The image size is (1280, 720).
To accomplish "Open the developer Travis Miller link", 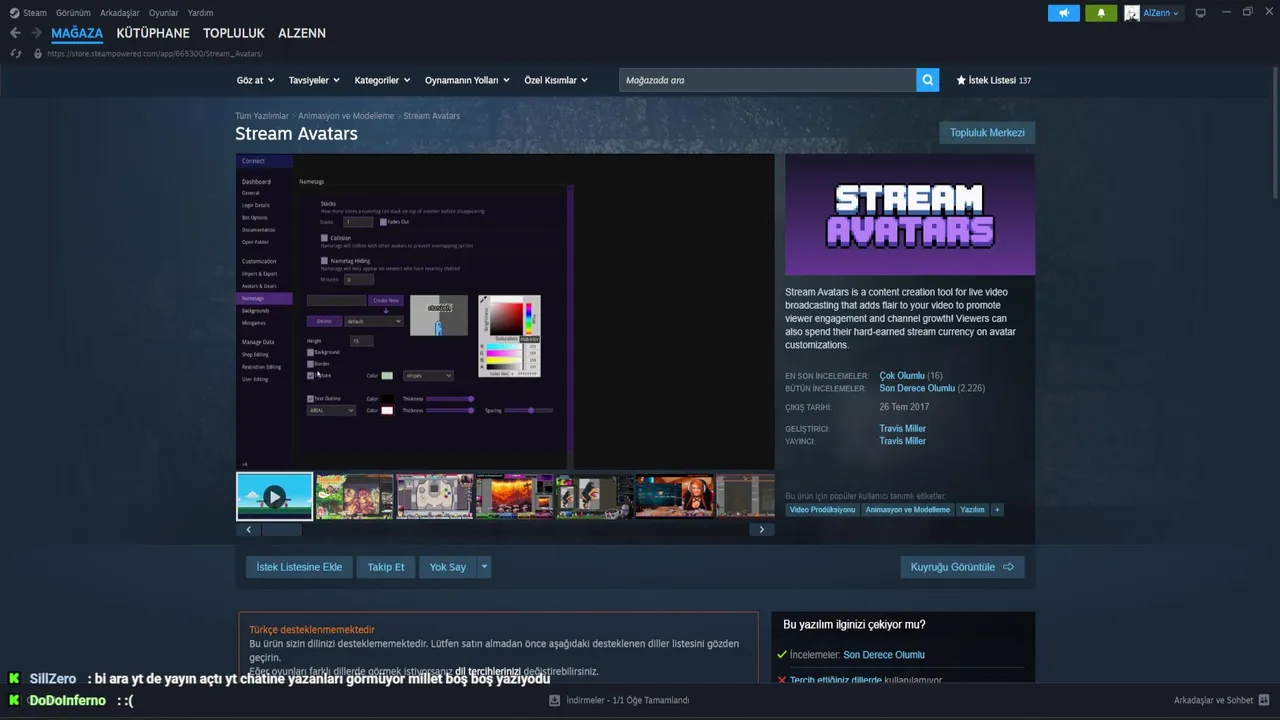I will tap(902, 429).
